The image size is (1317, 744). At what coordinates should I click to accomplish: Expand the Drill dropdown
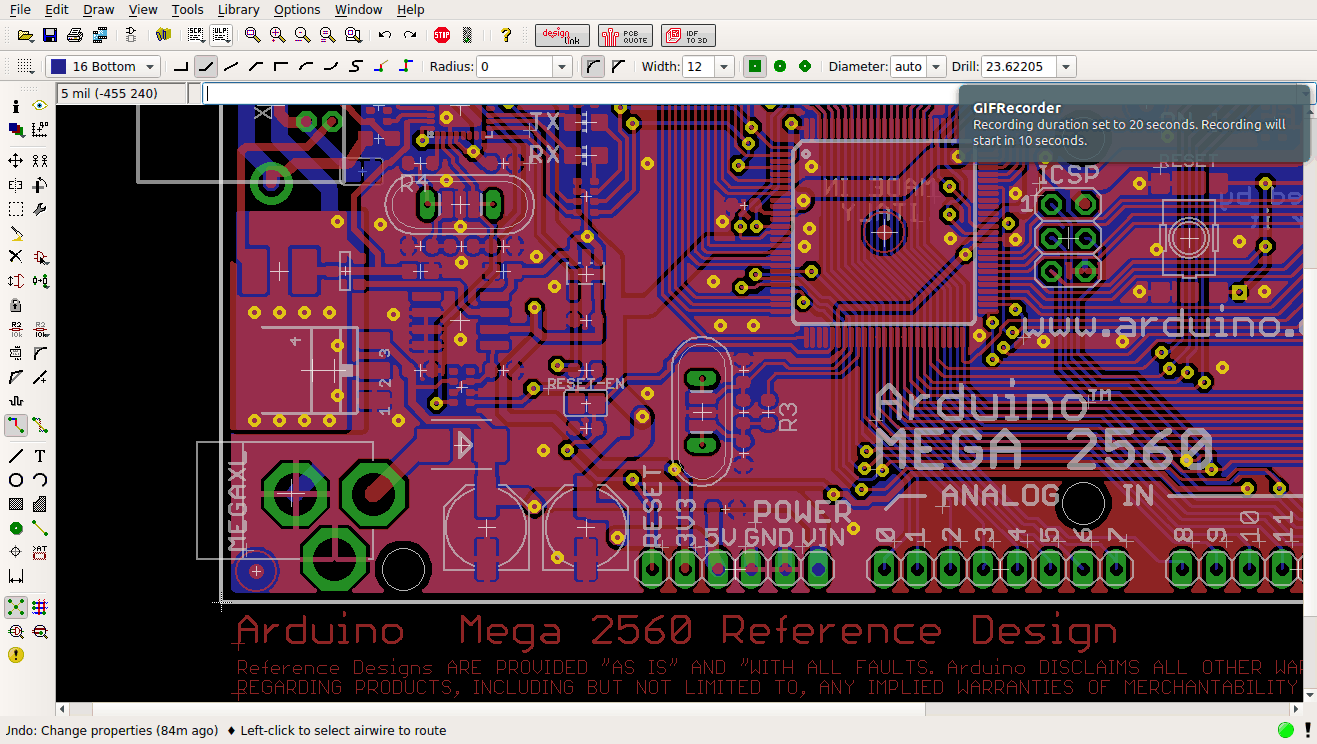point(1067,67)
